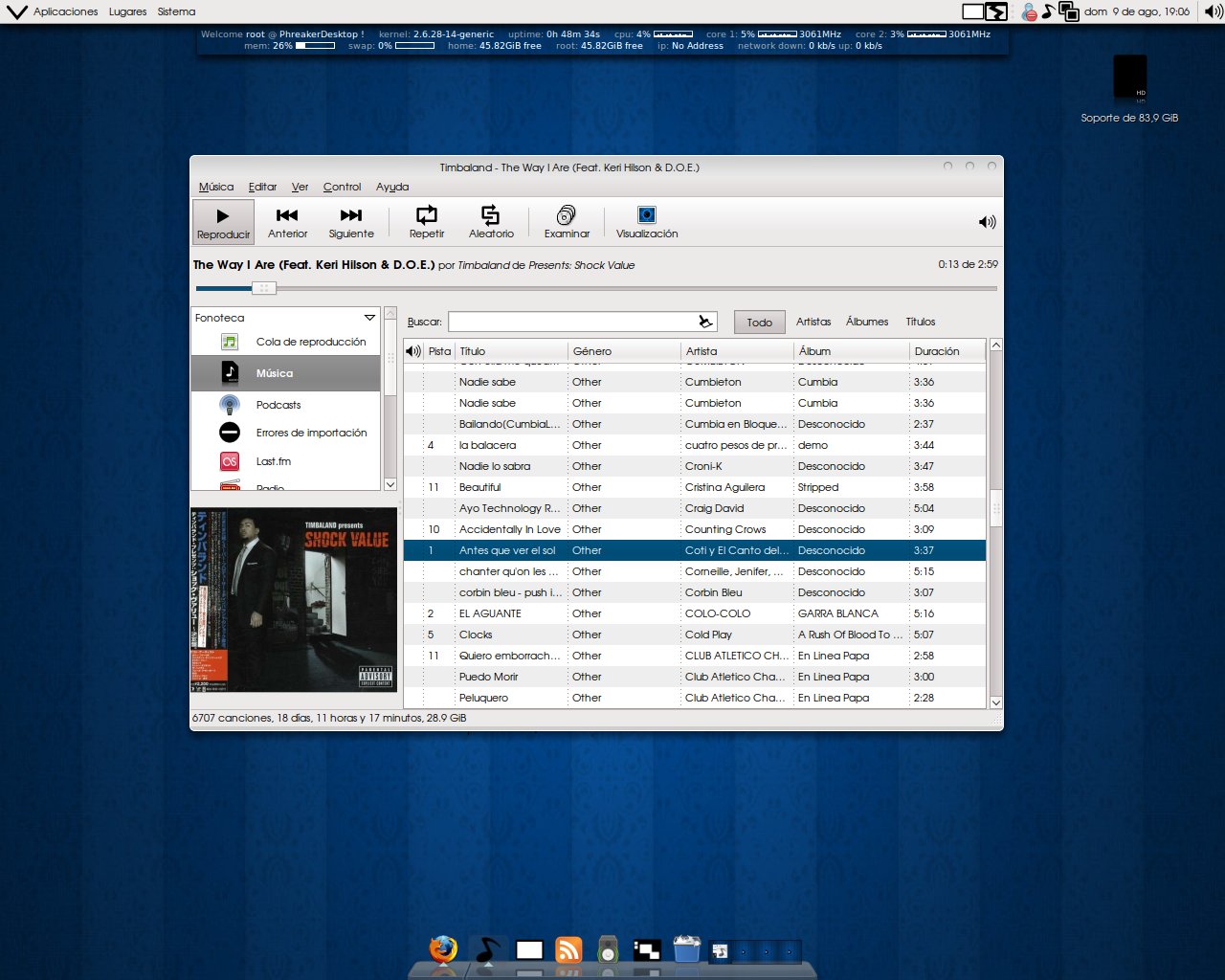Click the music note tray icon
1225x980 pixels.
pyautogui.click(x=1048, y=11)
